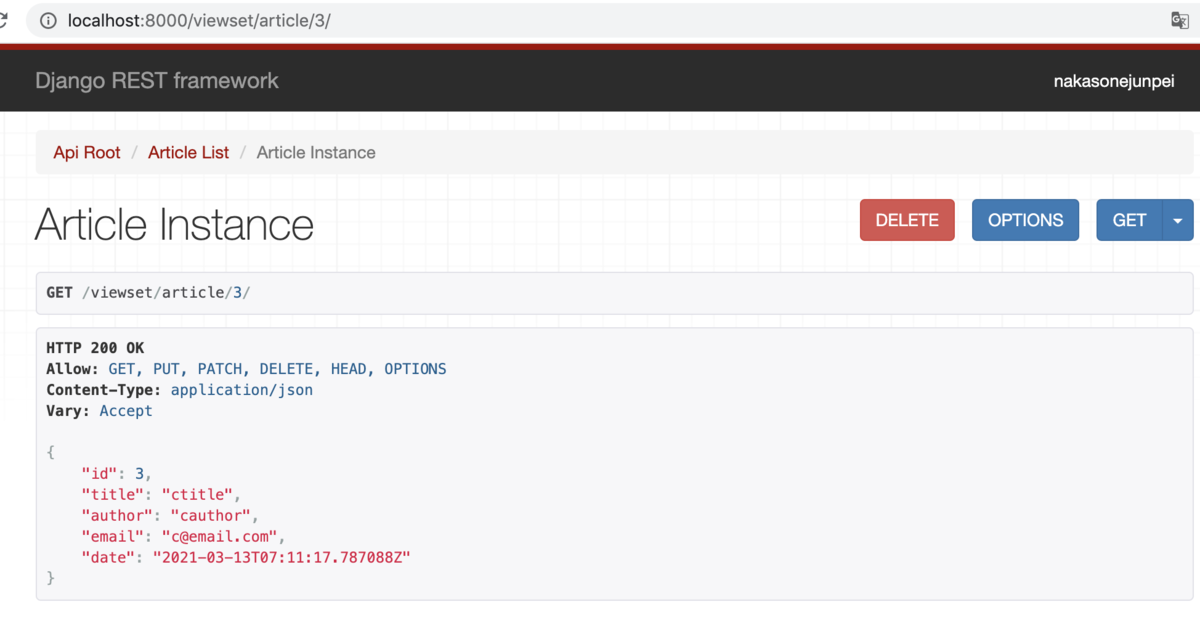Click the Article Instance breadcrumb label
1200x623 pixels.
315,152
